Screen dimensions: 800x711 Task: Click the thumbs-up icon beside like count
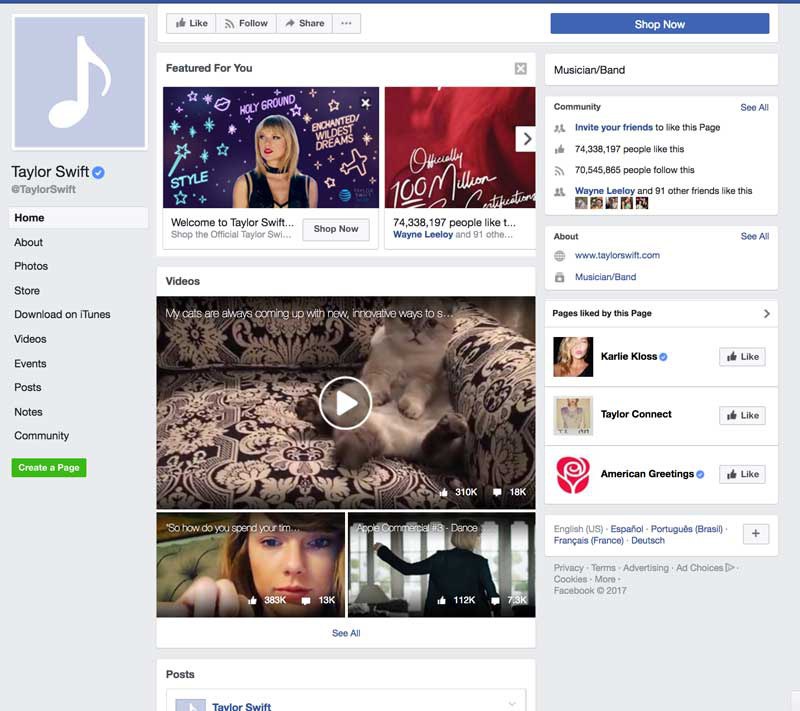coord(560,149)
